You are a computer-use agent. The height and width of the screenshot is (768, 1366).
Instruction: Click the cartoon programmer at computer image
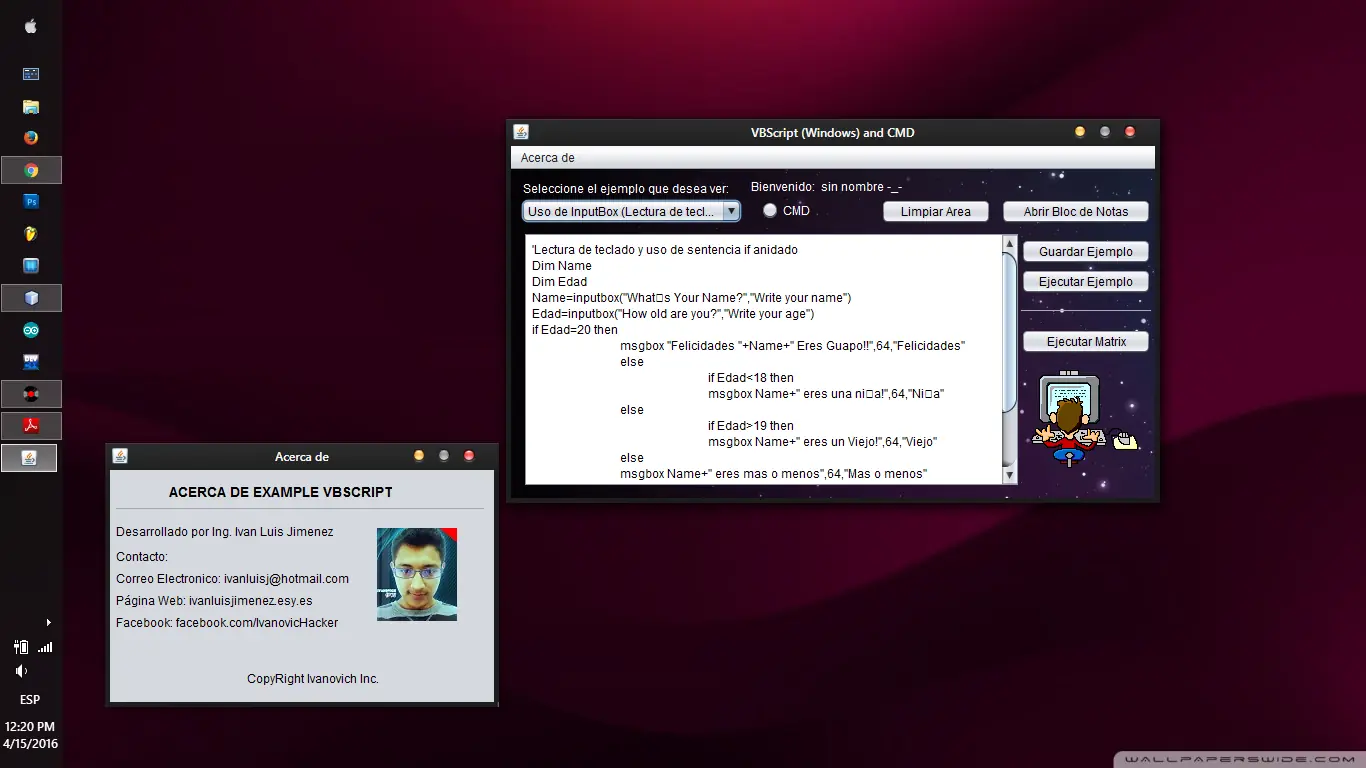[1084, 420]
